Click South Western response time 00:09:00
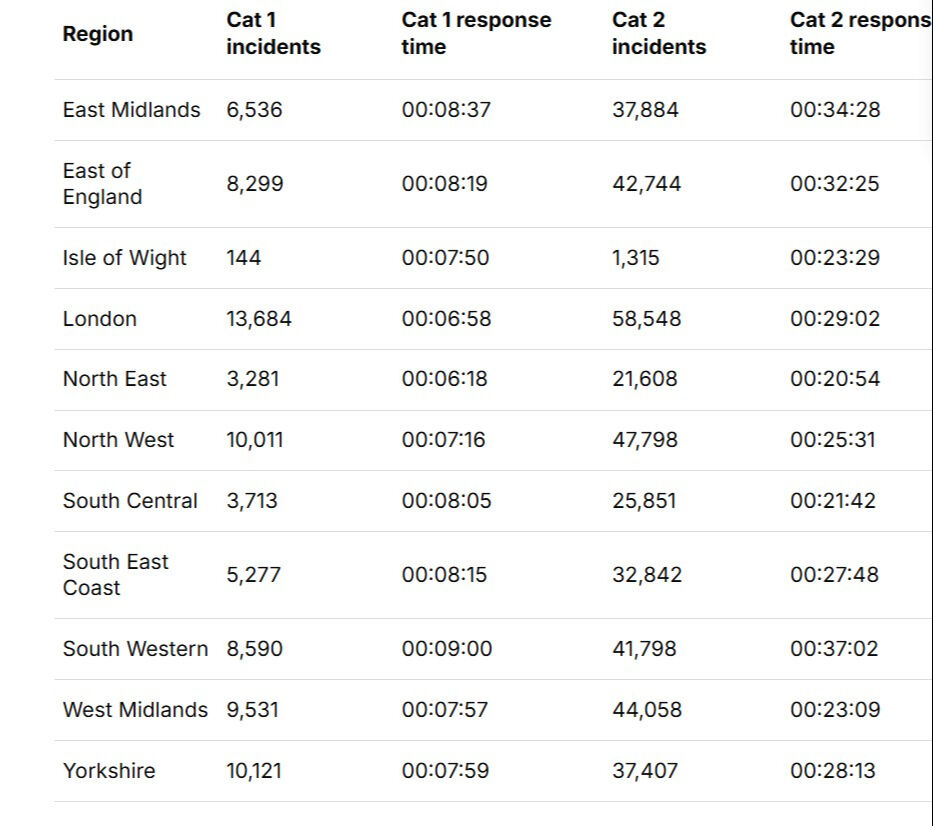Viewport: 933px width, 826px height. 447,649
